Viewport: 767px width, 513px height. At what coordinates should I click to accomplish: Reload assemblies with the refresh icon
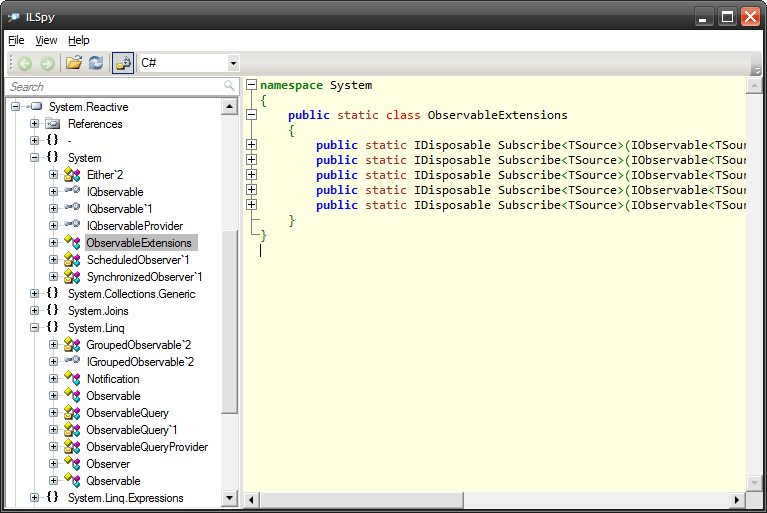click(96, 63)
